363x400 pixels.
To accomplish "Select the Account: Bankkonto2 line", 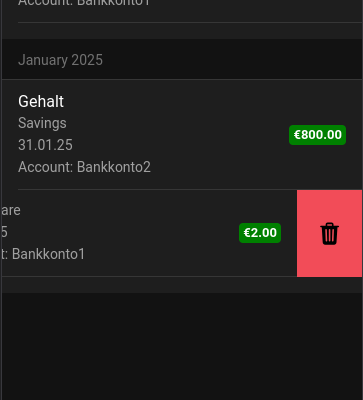I will tap(84, 167).
